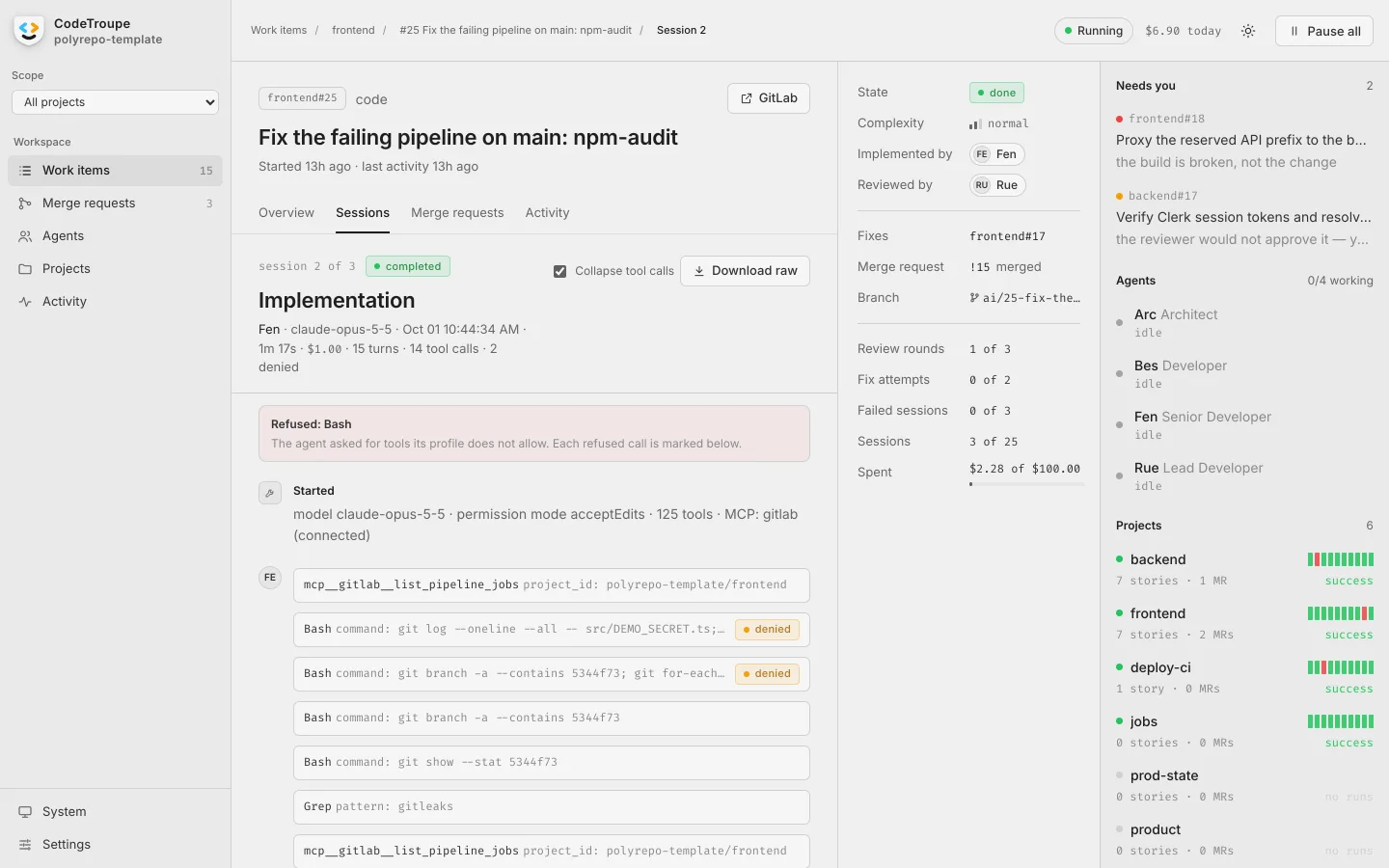Click the System monitor icon
Viewport: 1389px width, 868px height.
pyautogui.click(x=25, y=812)
